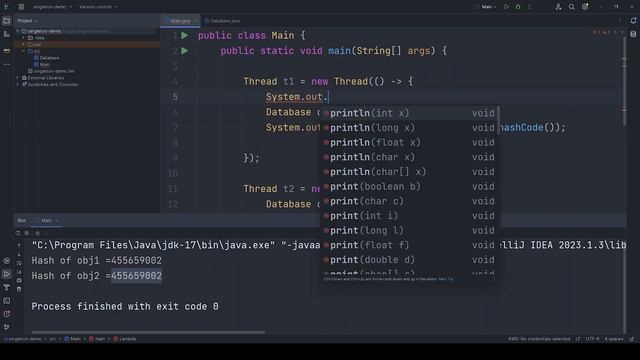Open the Version control dropdown
The width and height of the screenshot is (640, 360).
coord(98,7)
